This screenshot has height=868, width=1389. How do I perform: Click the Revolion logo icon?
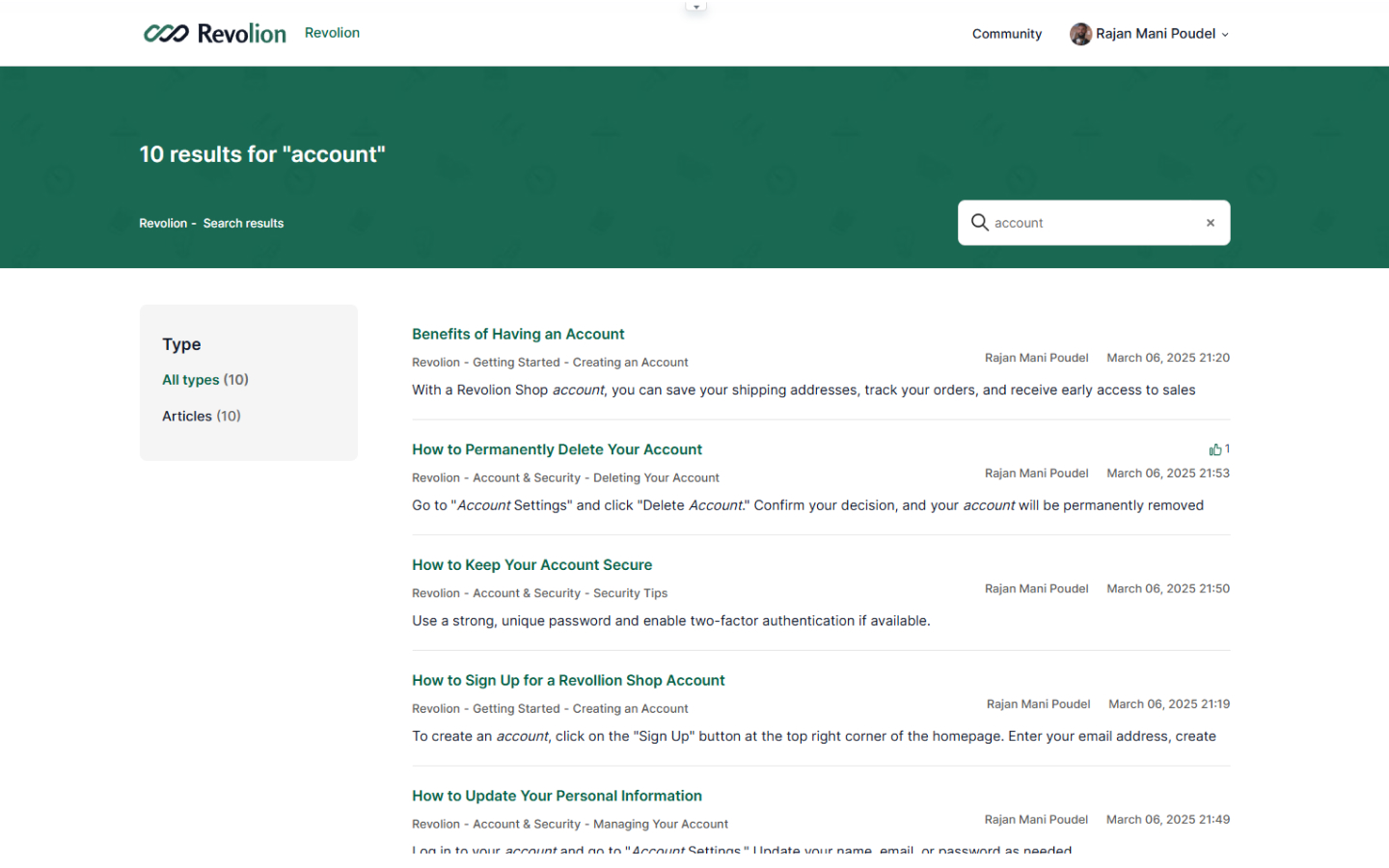(x=166, y=34)
